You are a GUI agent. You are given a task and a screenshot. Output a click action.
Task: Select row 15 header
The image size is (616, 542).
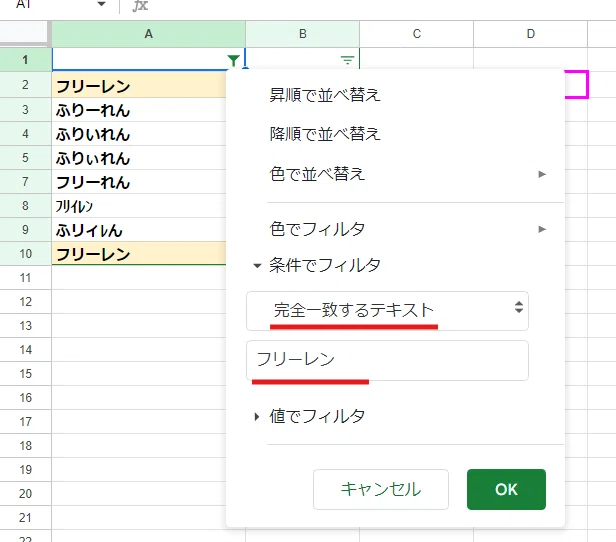point(26,374)
